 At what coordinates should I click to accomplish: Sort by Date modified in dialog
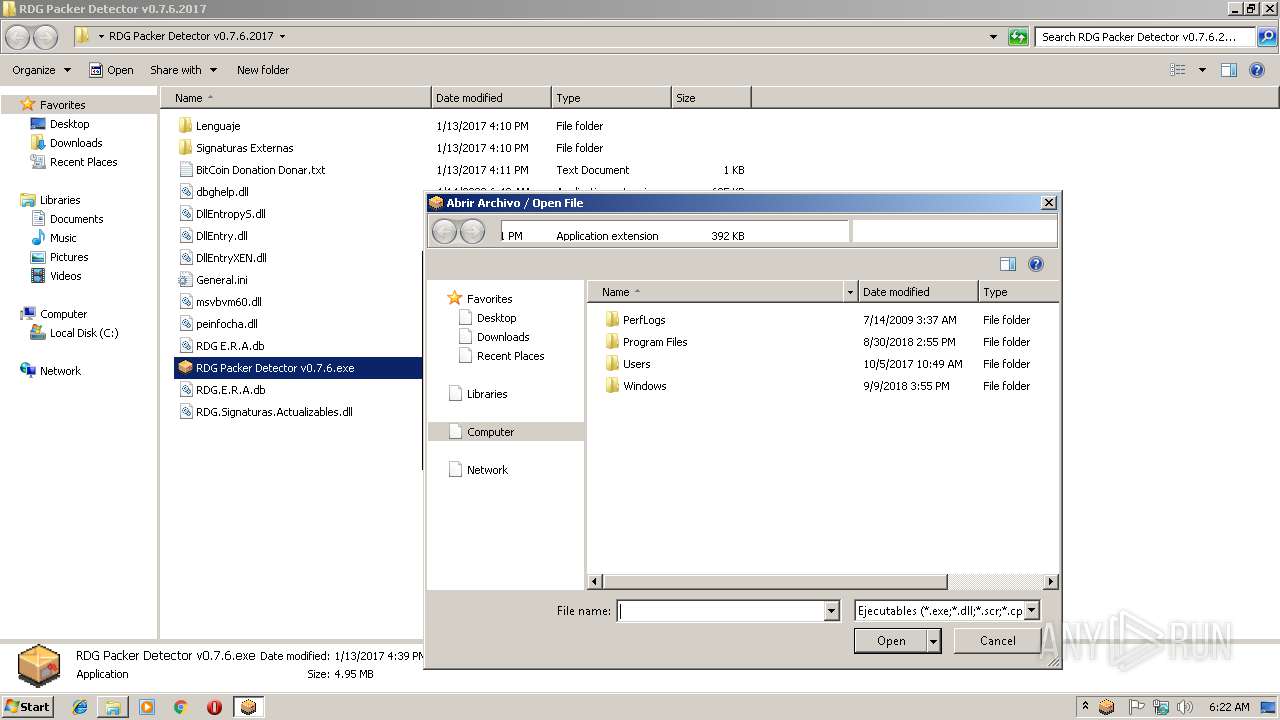pyautogui.click(x=918, y=292)
